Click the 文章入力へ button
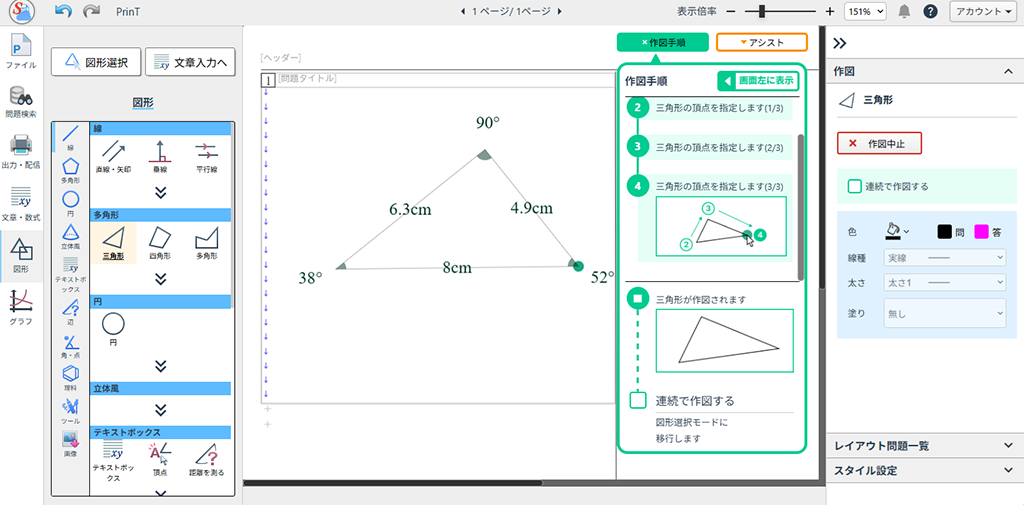Viewport: 1024px width, 505px height. [190, 62]
